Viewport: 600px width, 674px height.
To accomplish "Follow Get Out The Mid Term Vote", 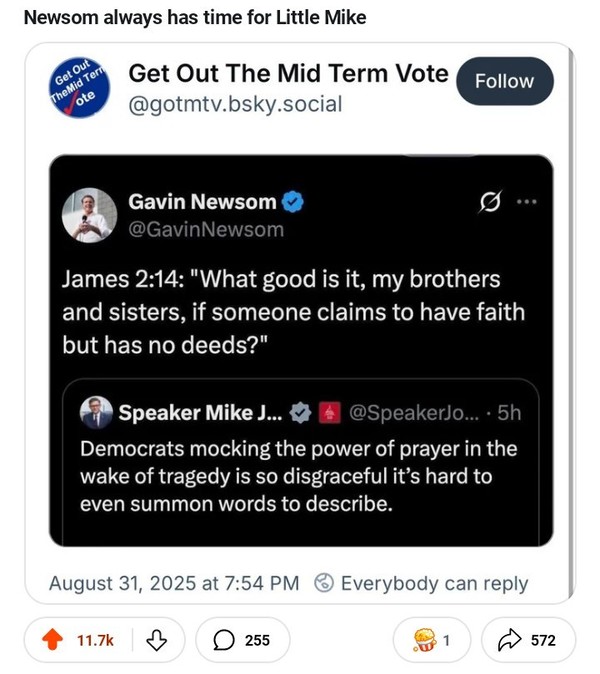I will [x=504, y=81].
